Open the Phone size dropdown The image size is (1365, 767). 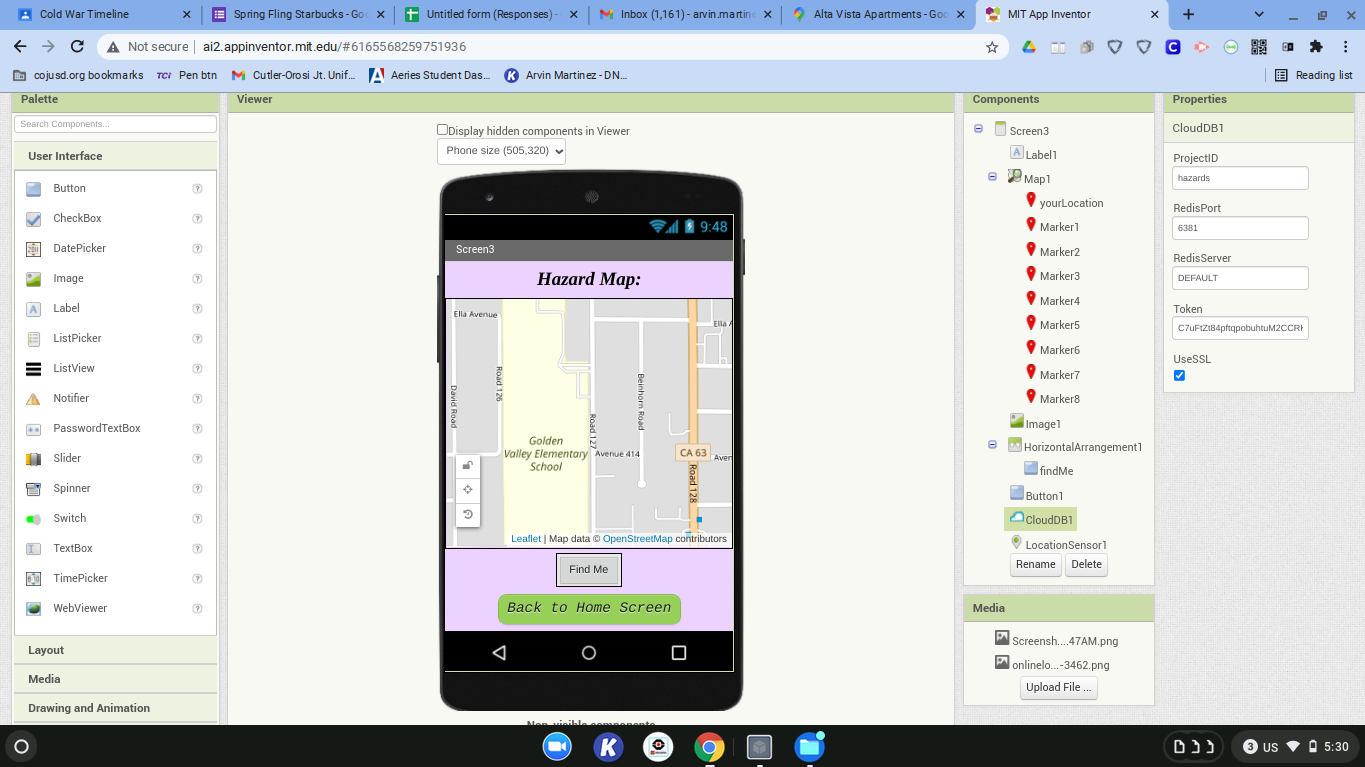[x=501, y=151]
